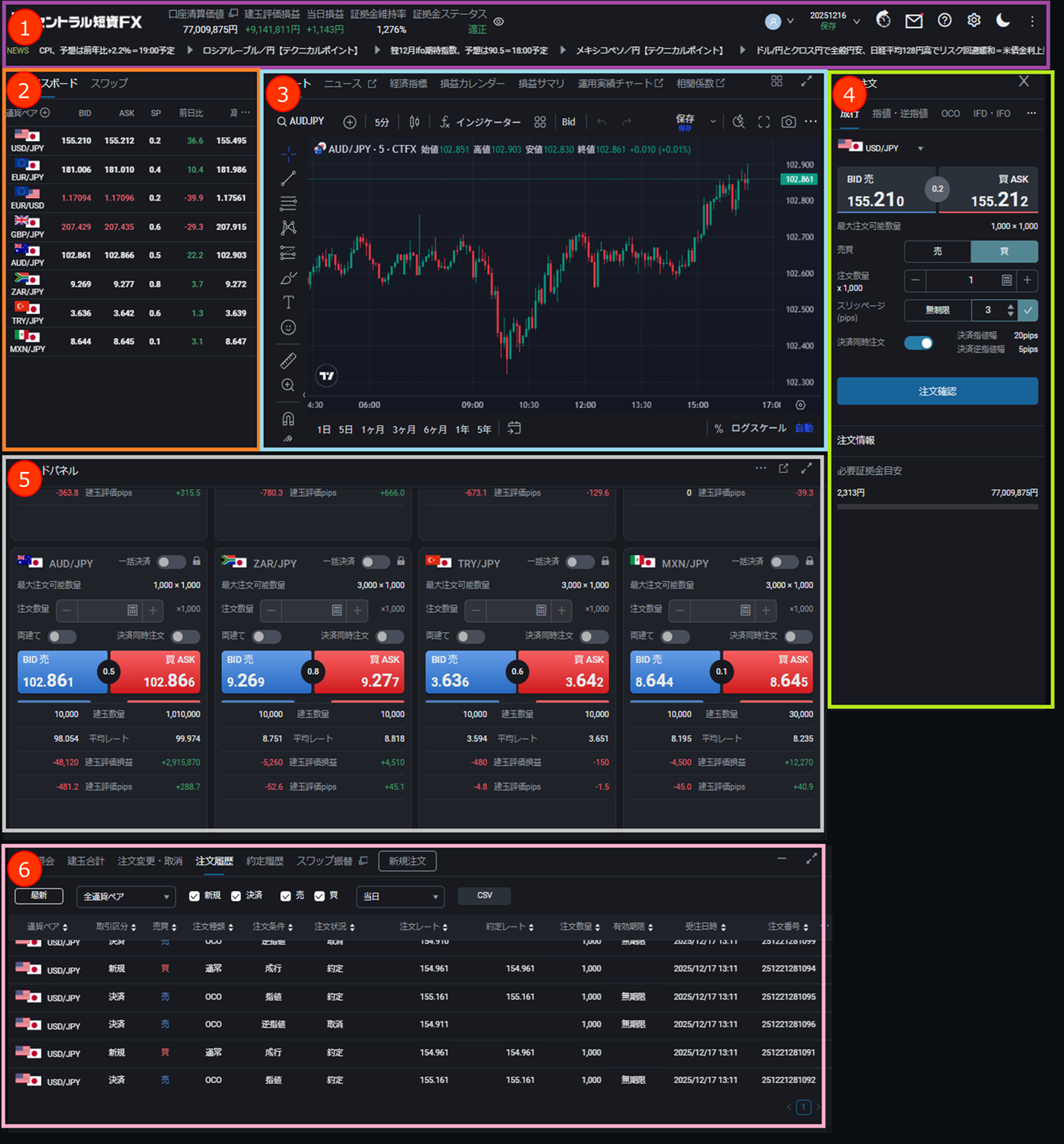This screenshot has height=1144, width=1064.
Task: Expand the 全通貨ペア filter dropdown
Action: [125, 897]
